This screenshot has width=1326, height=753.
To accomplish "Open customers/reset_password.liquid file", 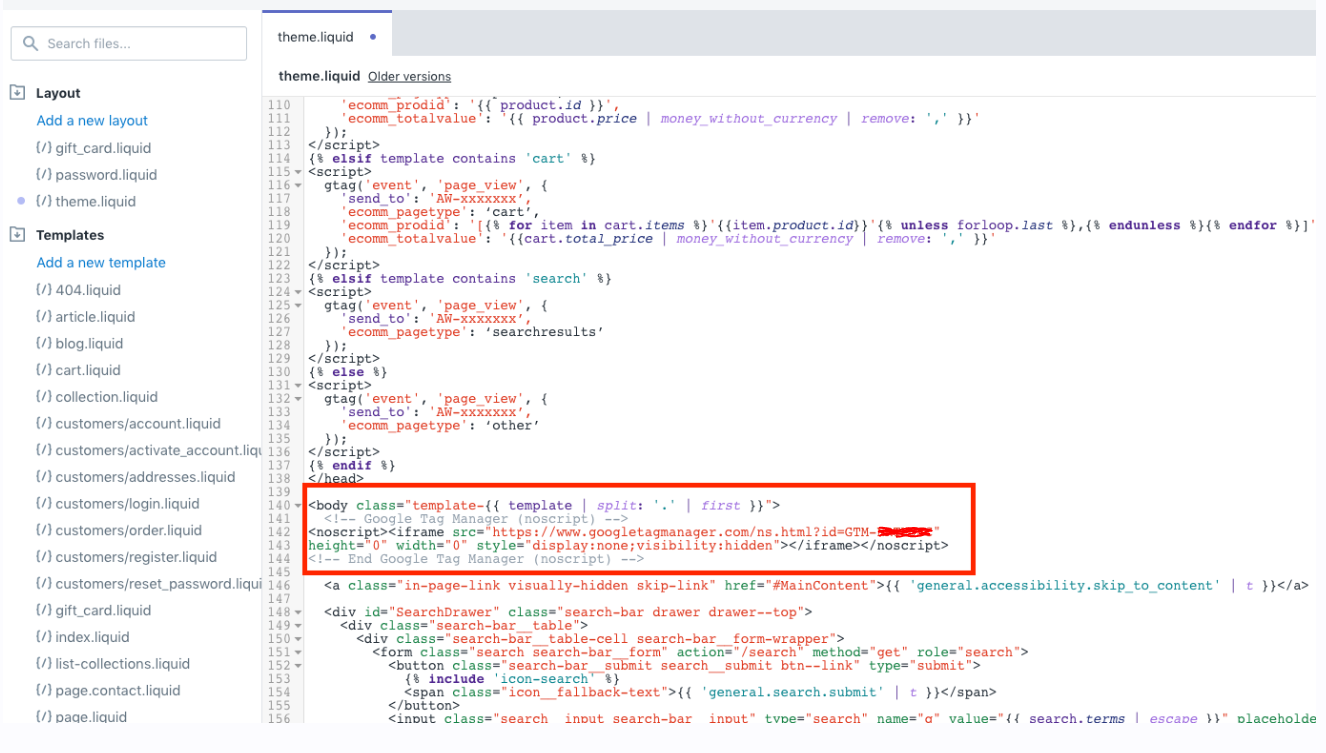I will coord(158,583).
